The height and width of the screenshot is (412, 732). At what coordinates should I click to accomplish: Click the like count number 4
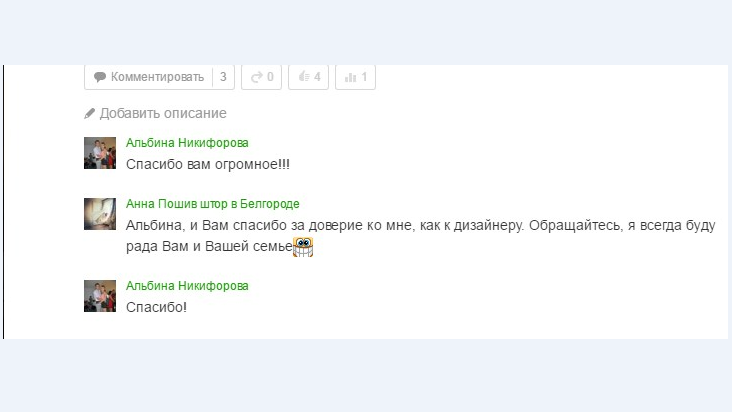point(317,77)
